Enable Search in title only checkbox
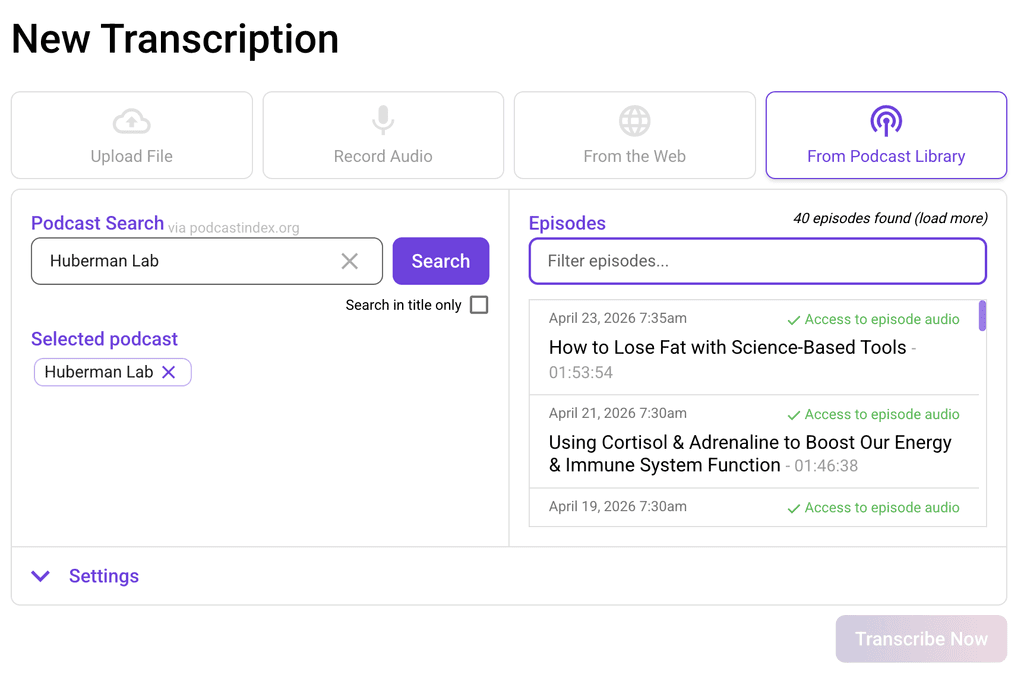Image resolution: width=1024 pixels, height=679 pixels. point(479,305)
